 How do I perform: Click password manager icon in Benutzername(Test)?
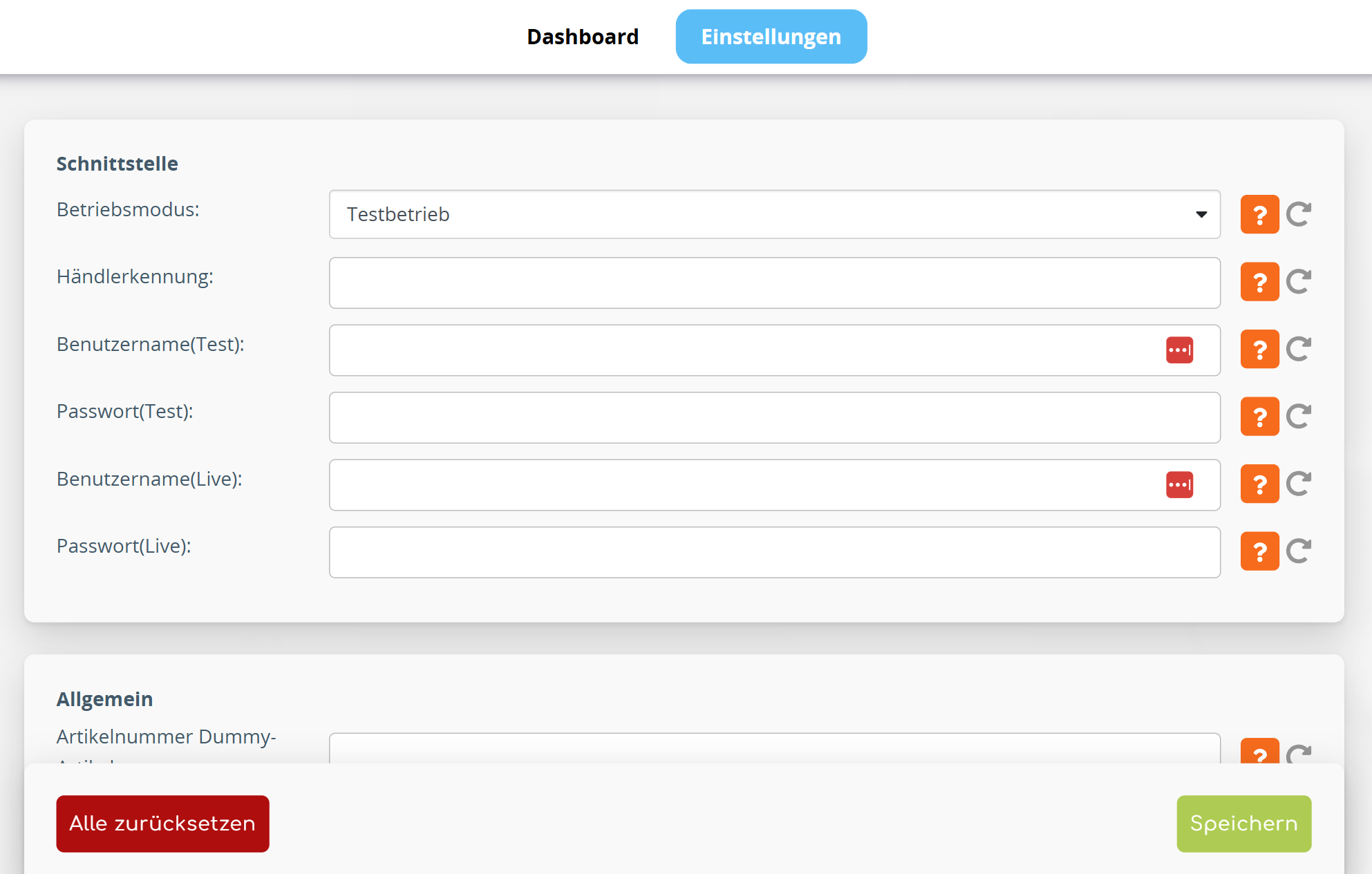pyautogui.click(x=1179, y=350)
